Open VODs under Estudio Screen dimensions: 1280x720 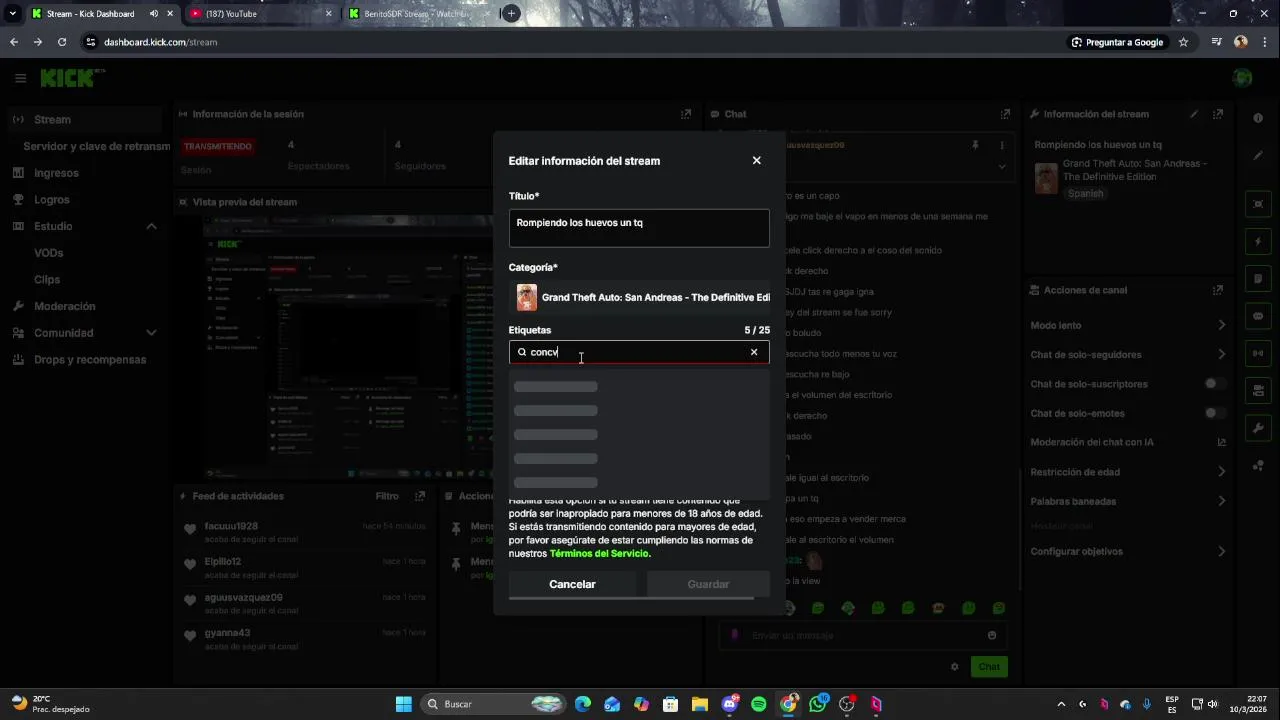click(x=48, y=253)
